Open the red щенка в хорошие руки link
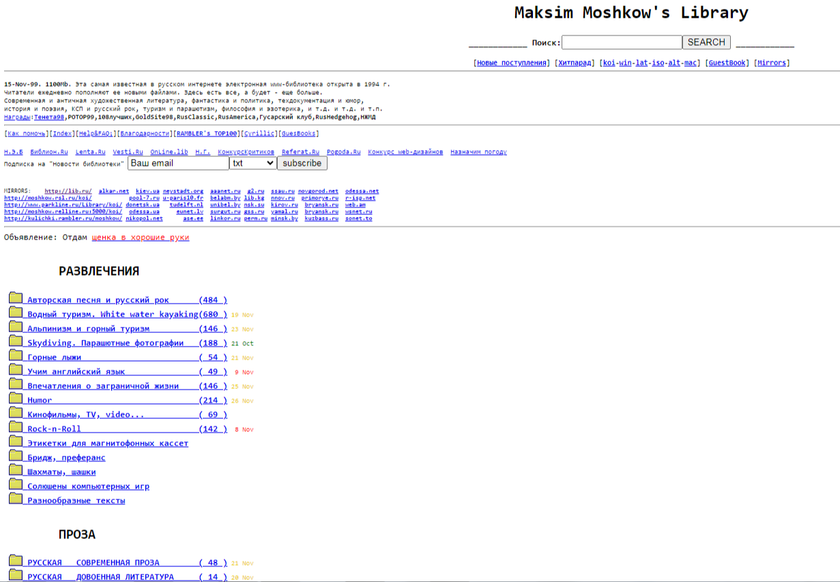This screenshot has width=840, height=582. (x=140, y=237)
